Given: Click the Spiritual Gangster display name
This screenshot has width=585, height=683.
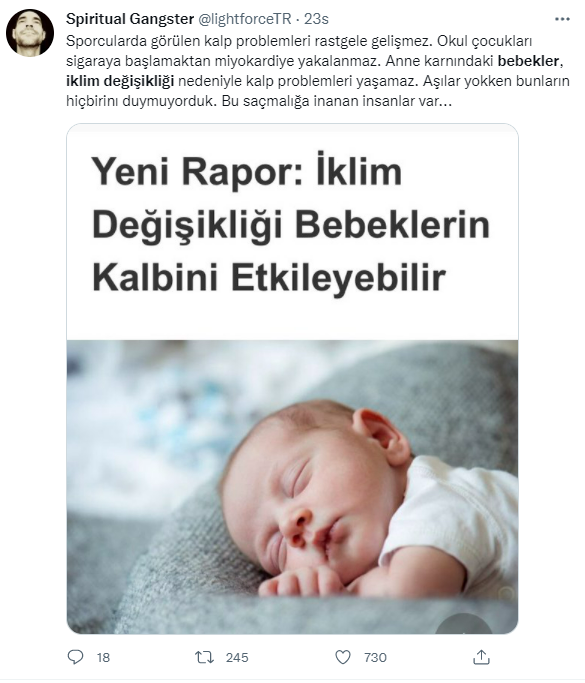Looking at the screenshot, I should pyautogui.click(x=130, y=19).
